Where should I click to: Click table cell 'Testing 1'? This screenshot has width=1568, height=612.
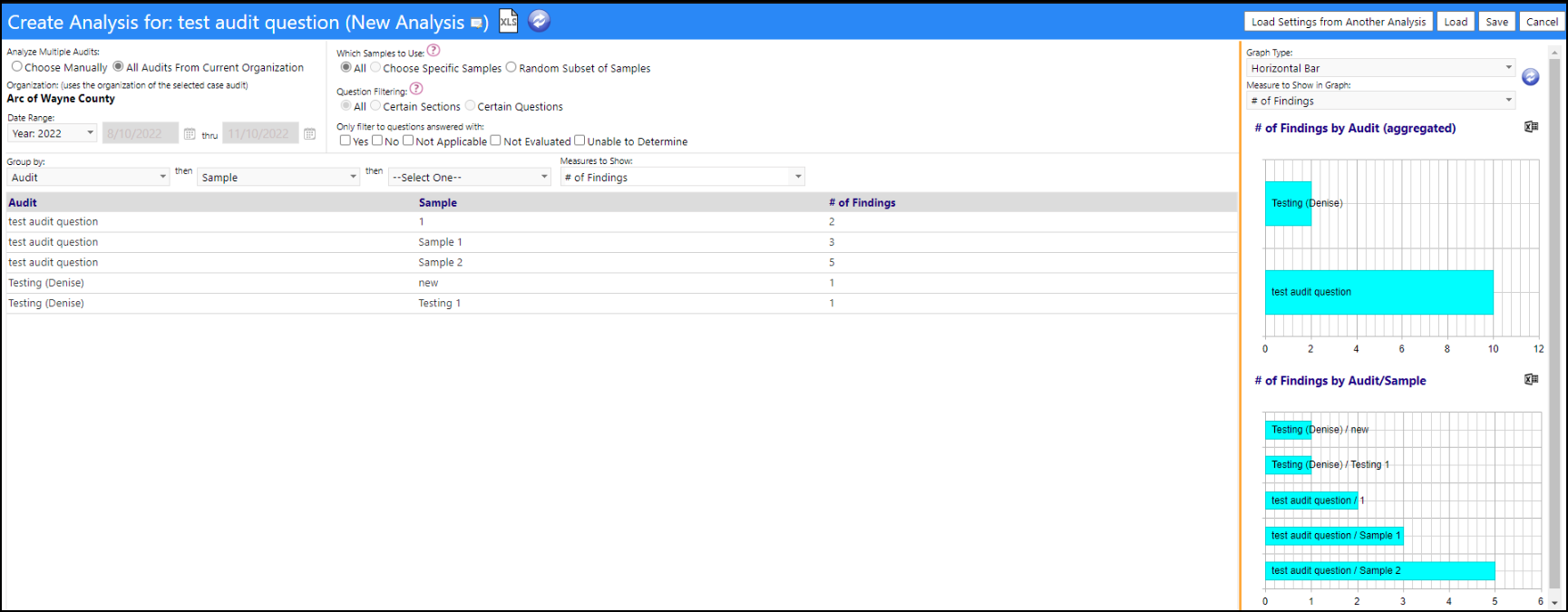pyautogui.click(x=439, y=303)
